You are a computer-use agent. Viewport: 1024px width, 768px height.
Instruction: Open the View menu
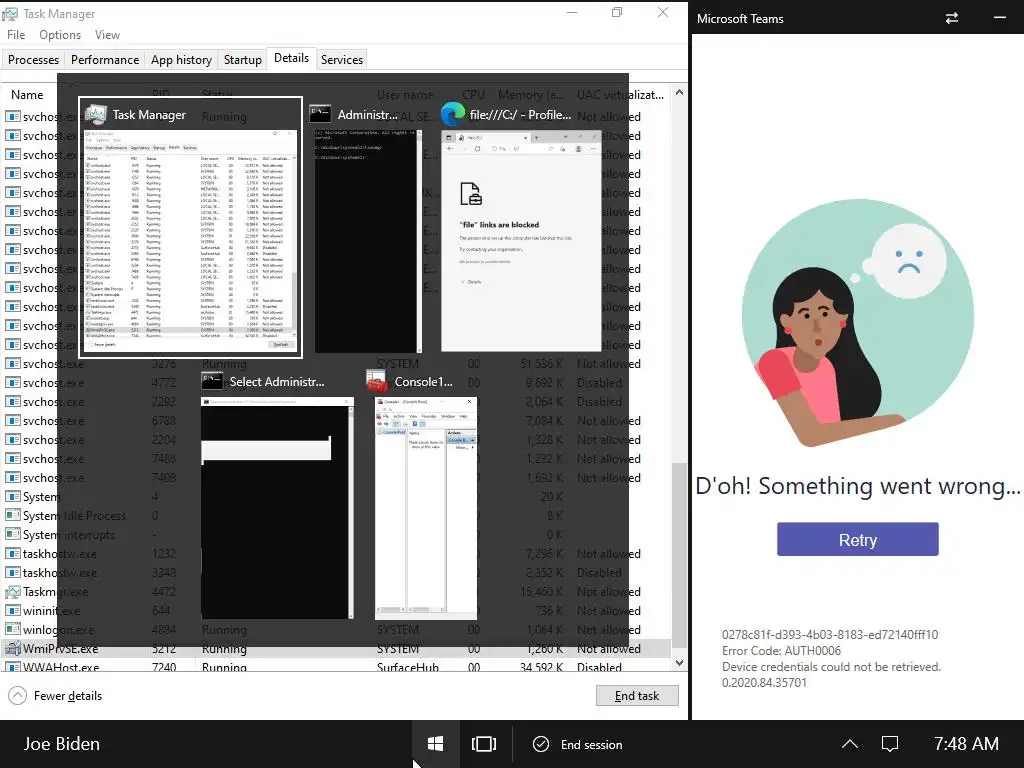[107, 35]
